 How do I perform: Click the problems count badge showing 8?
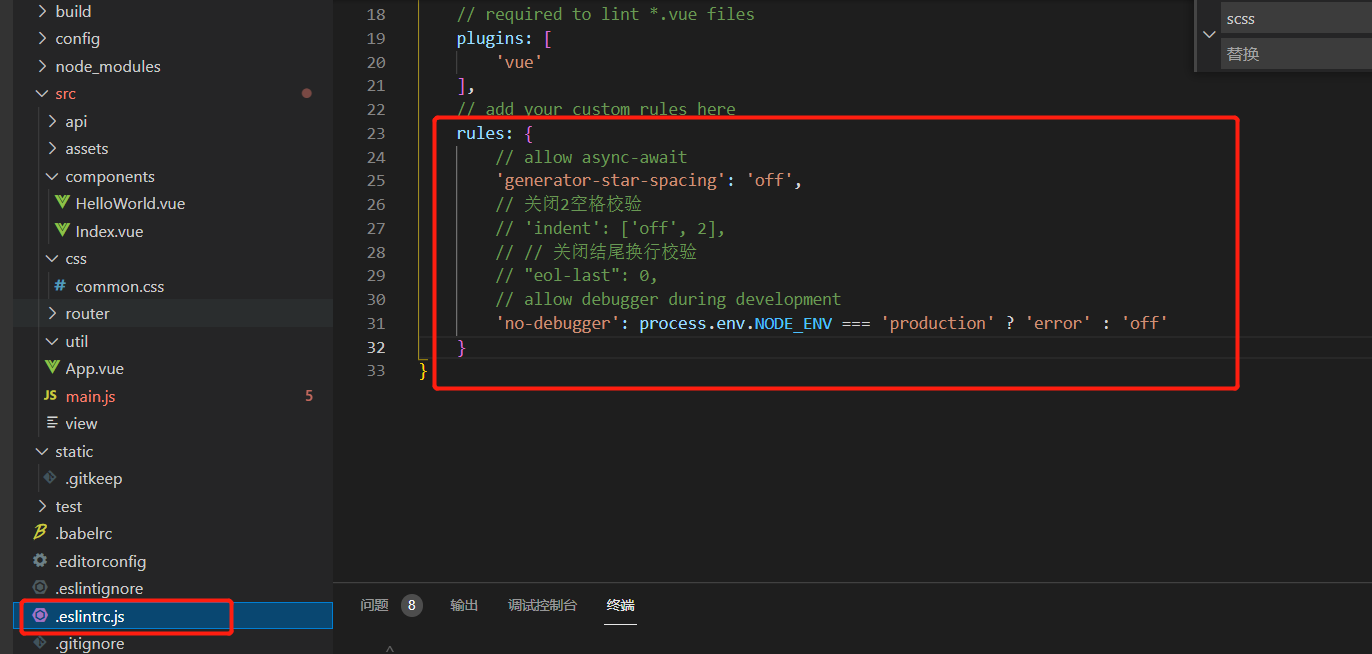(x=411, y=604)
